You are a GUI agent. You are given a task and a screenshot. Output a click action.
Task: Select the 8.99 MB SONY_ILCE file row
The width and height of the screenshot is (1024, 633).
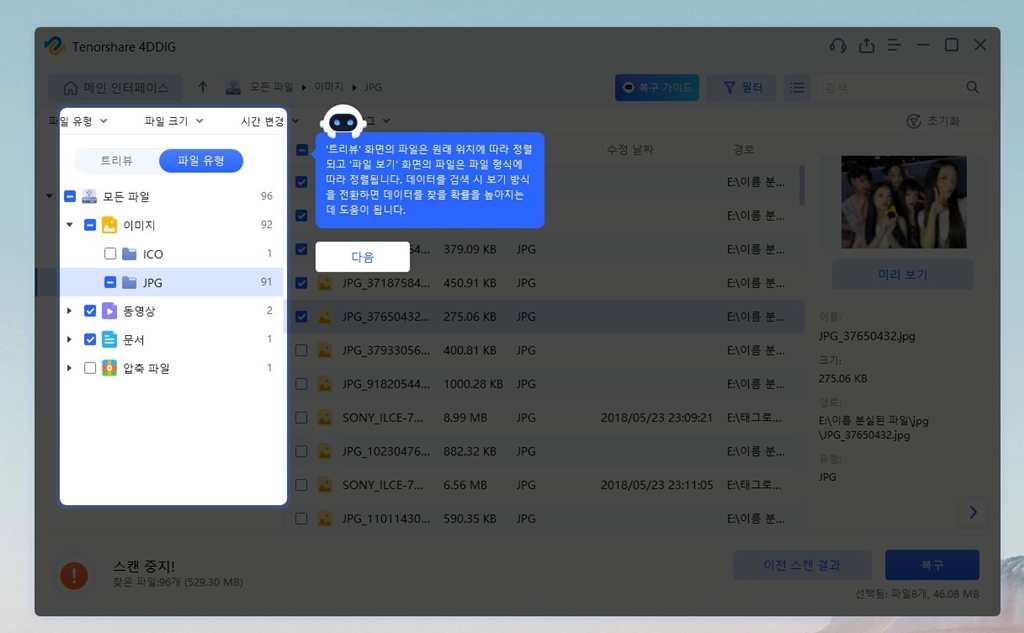545,417
